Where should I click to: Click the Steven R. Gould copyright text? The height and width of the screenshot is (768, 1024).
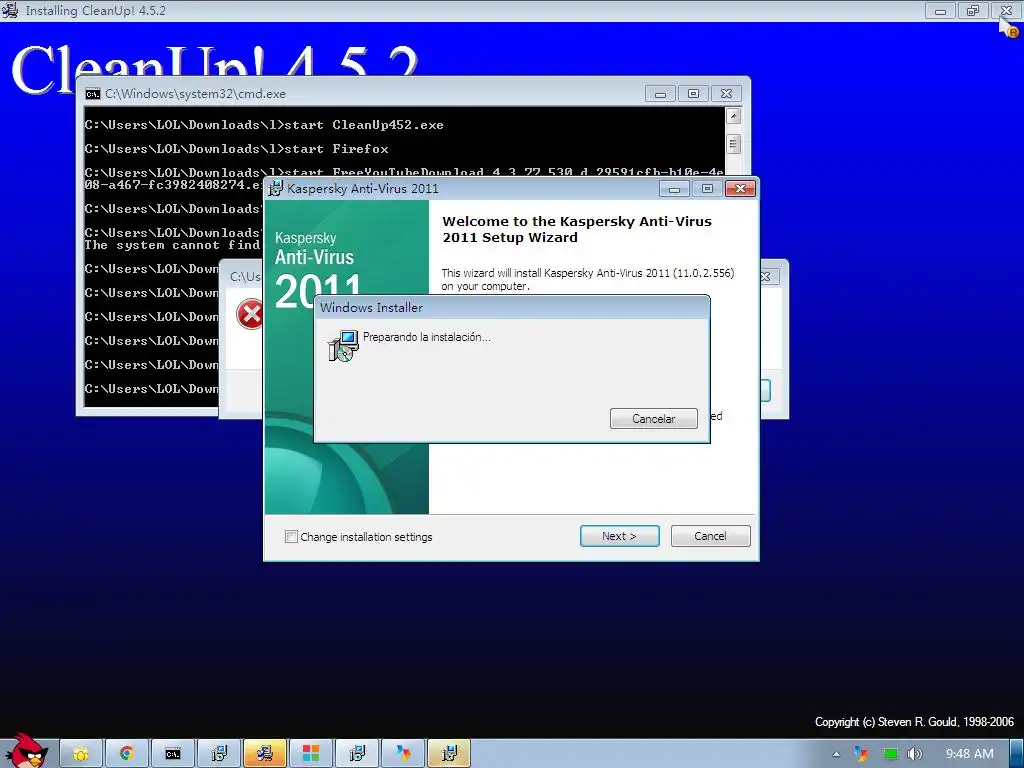point(914,722)
